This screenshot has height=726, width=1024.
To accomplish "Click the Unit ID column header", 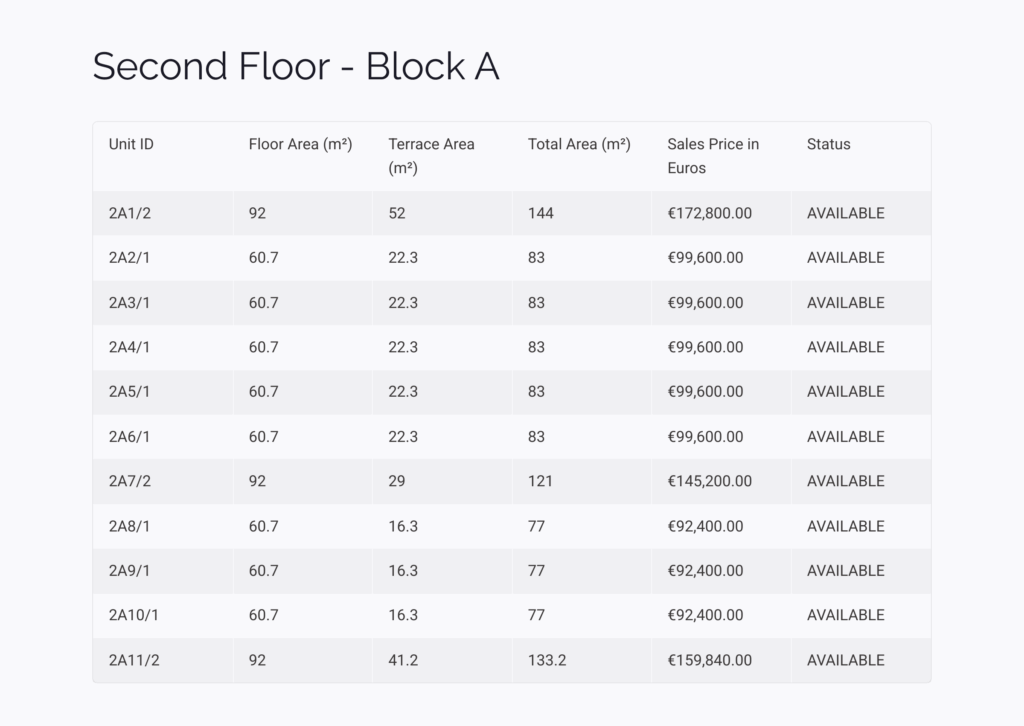I will point(131,144).
